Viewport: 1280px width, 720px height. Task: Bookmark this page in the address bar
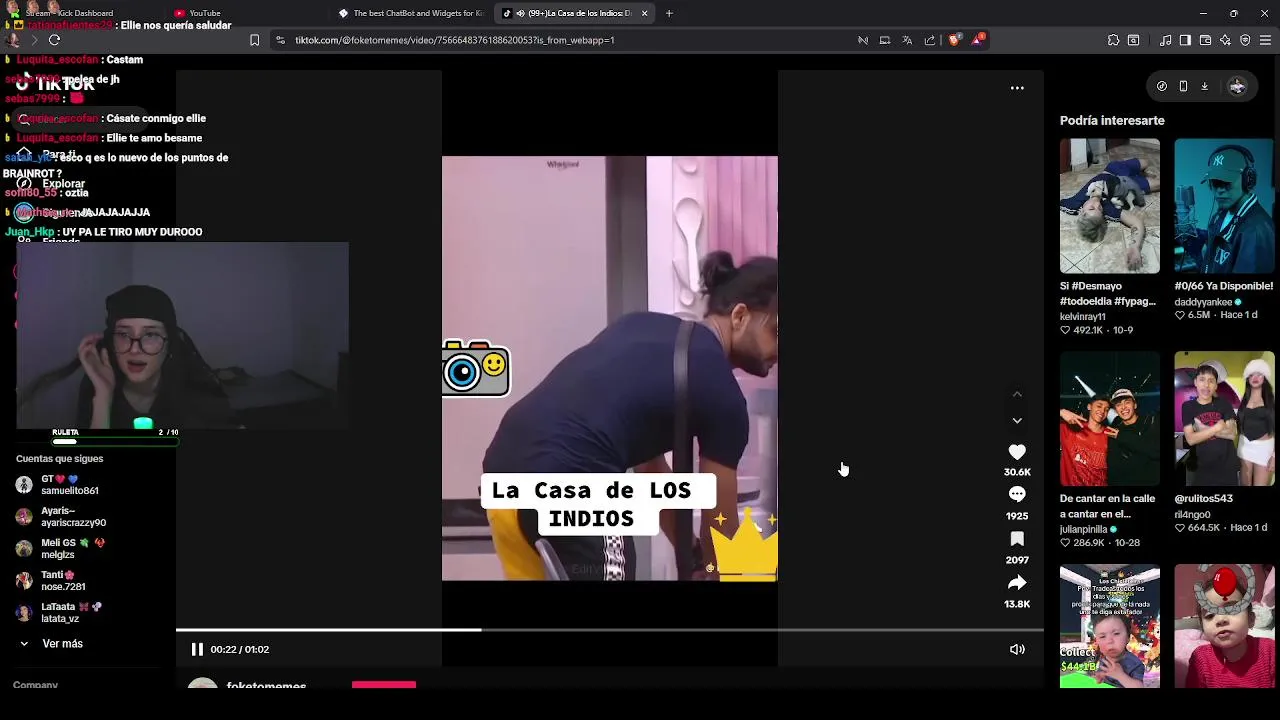pos(254,40)
